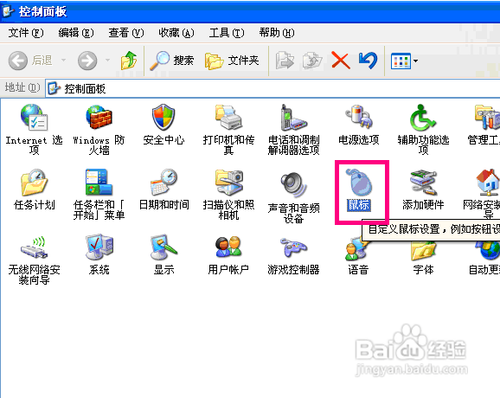The width and height of the screenshot is (500, 398).
Task: Expand the Views dropdown arrow
Action: pos(416,61)
